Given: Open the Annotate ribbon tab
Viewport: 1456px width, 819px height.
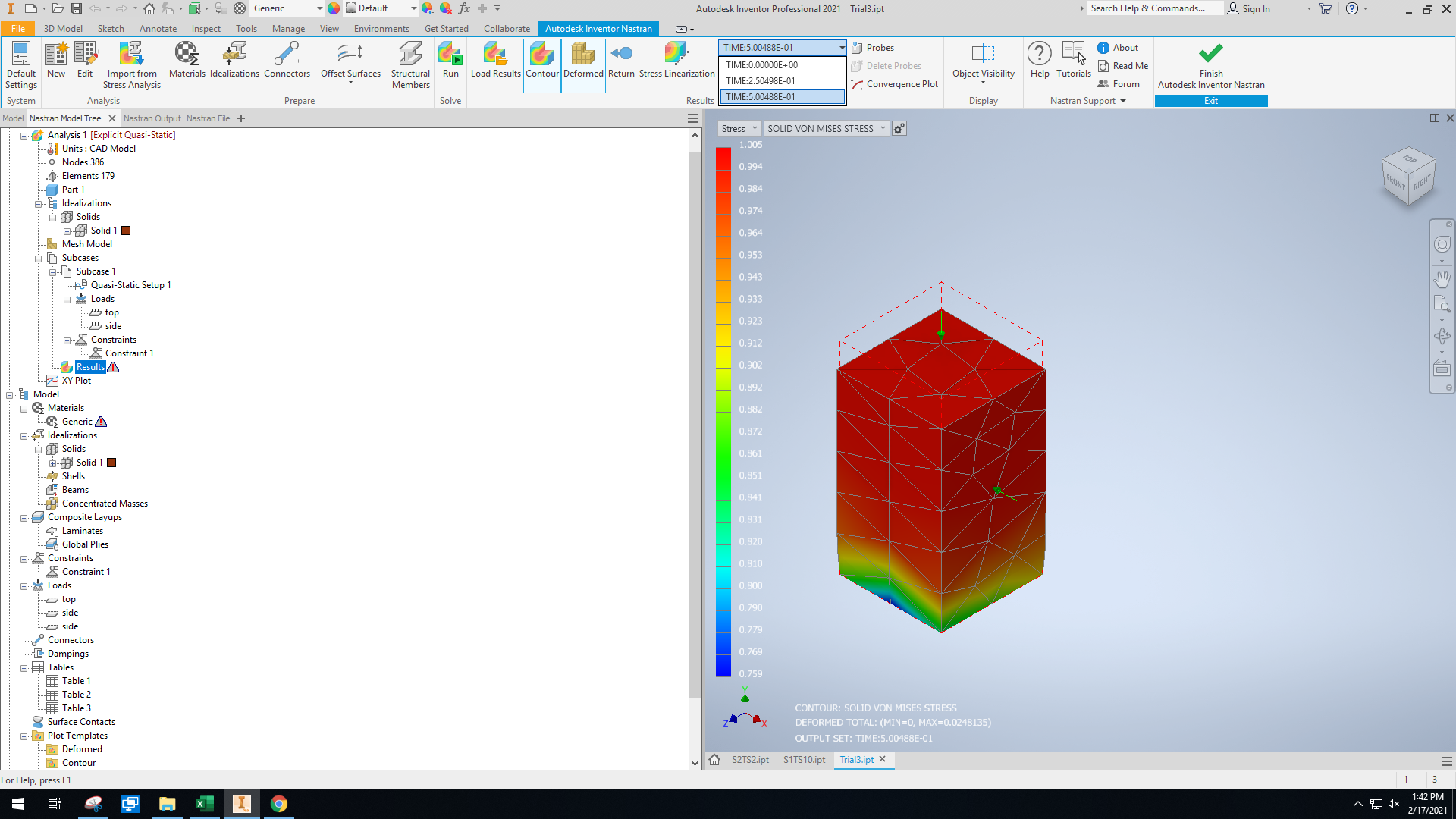Looking at the screenshot, I should (158, 28).
